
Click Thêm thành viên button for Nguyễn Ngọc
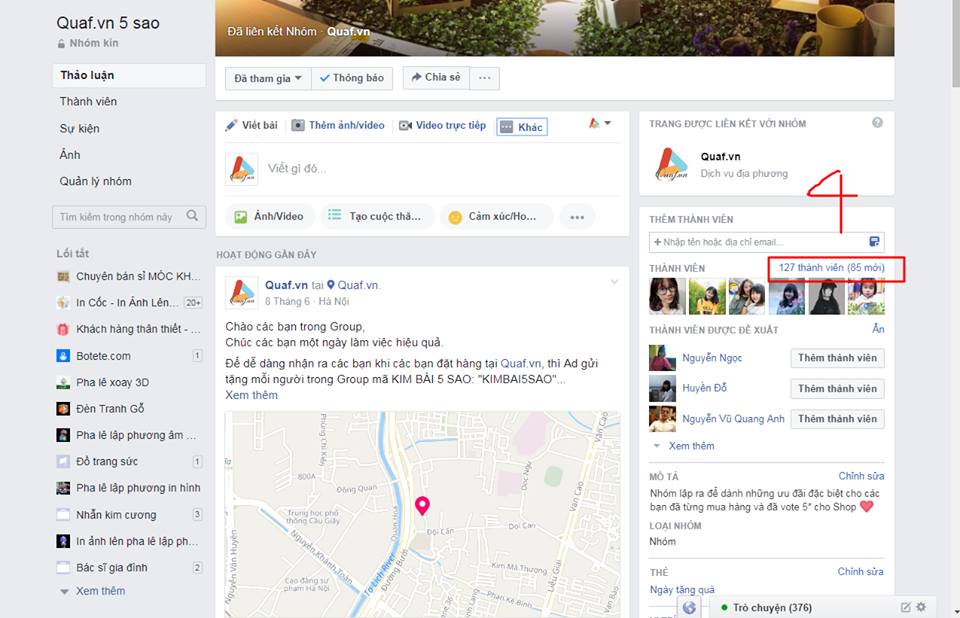point(837,358)
